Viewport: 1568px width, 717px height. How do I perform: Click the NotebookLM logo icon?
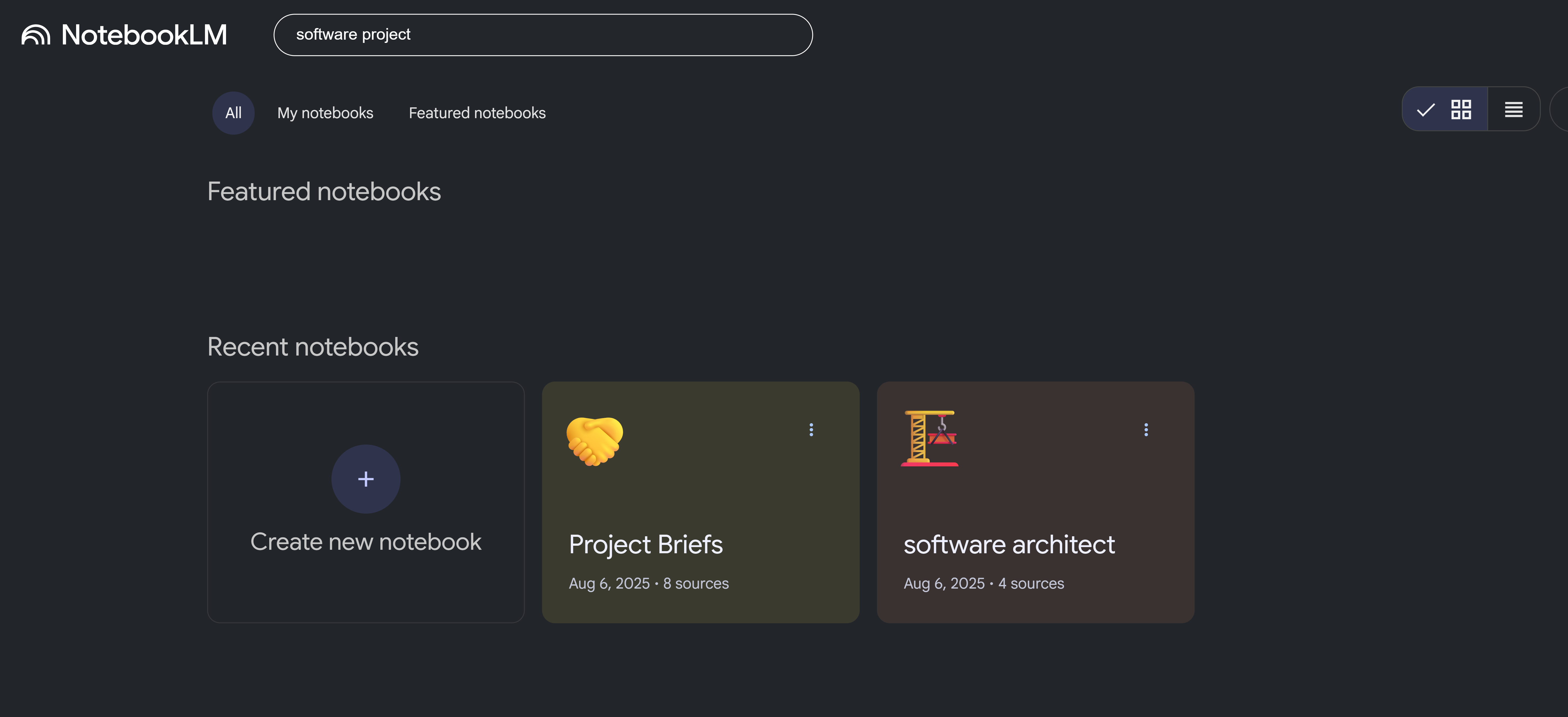pos(36,35)
